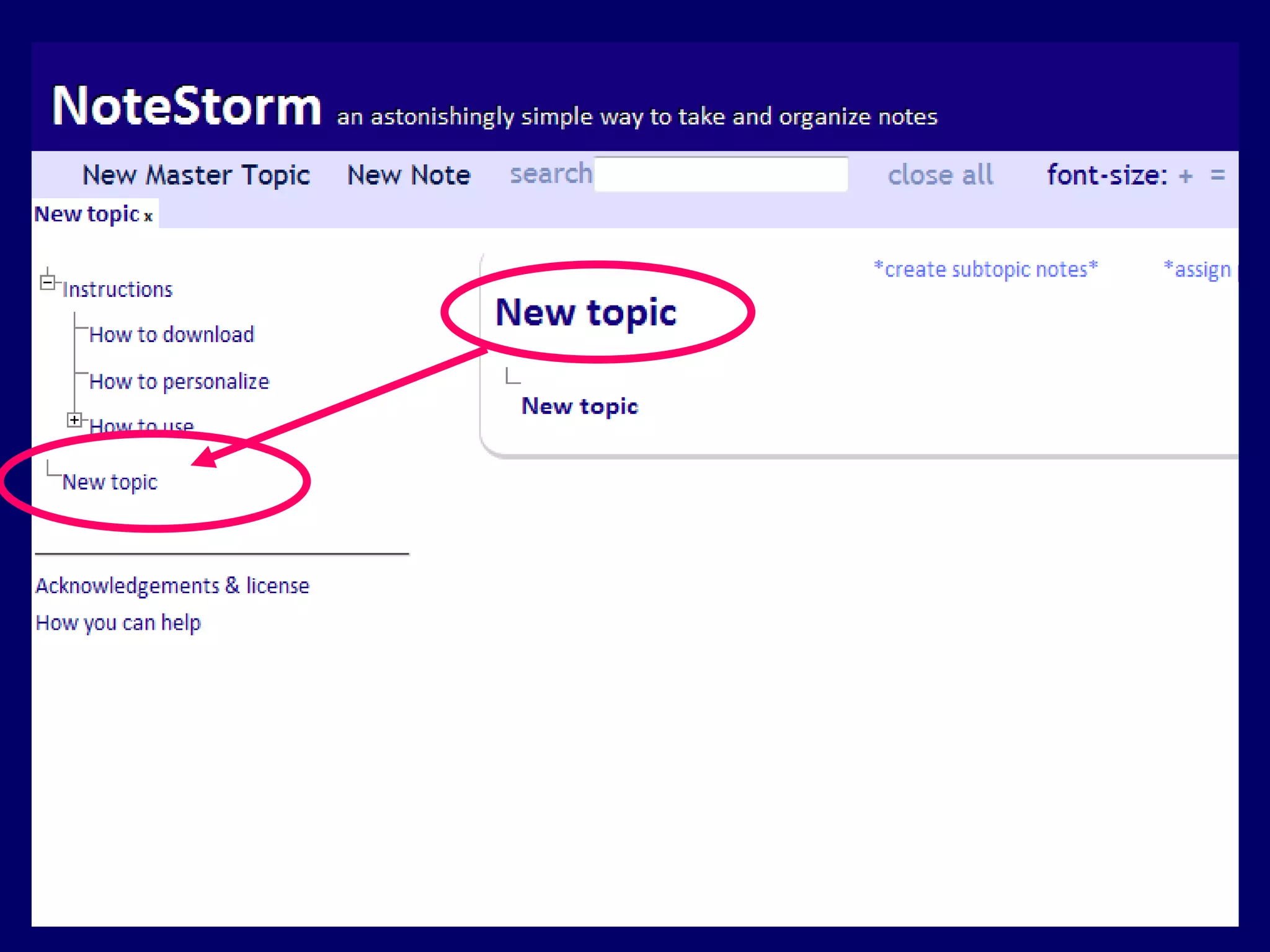The image size is (1270, 952).
Task: Select New topic in sidebar tree
Action: [110, 482]
